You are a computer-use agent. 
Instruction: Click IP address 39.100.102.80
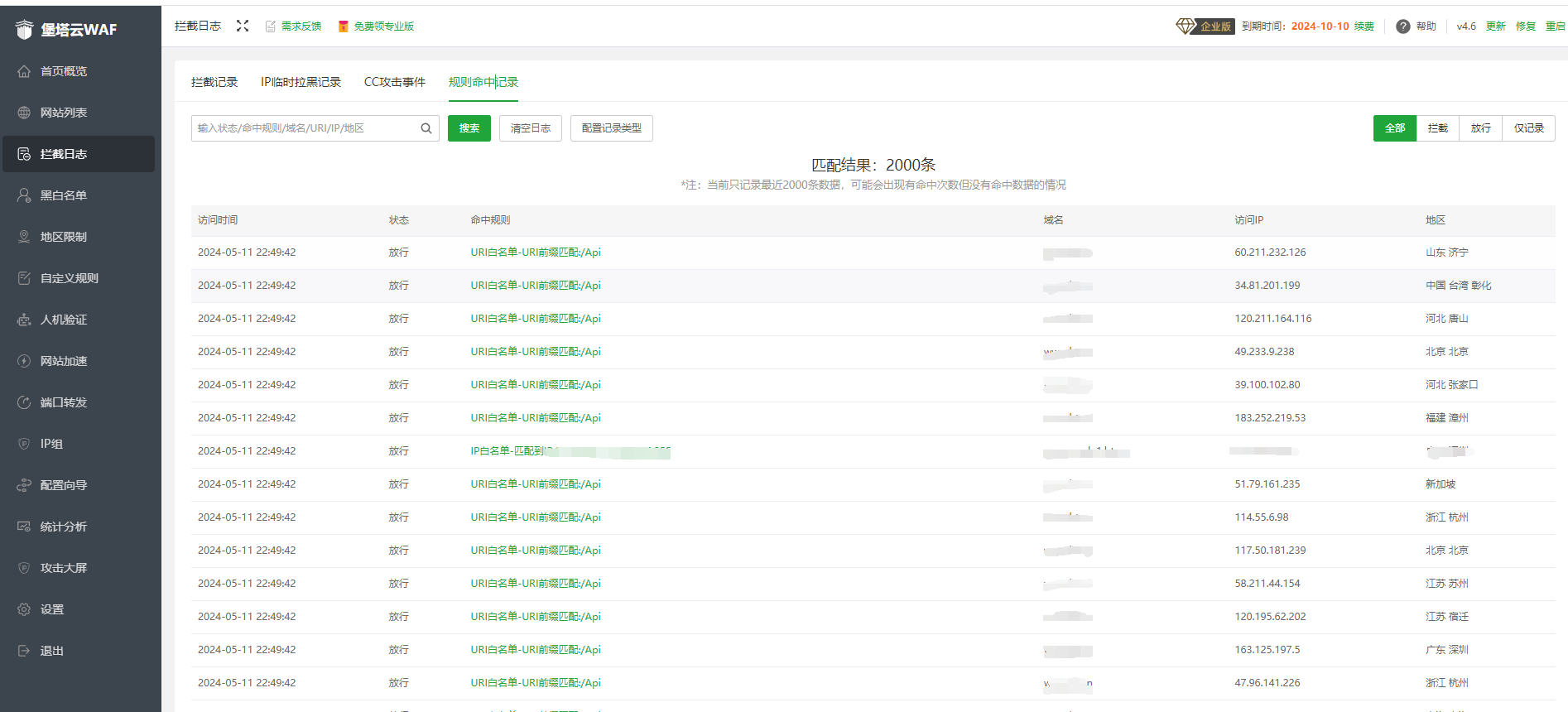tap(1267, 385)
